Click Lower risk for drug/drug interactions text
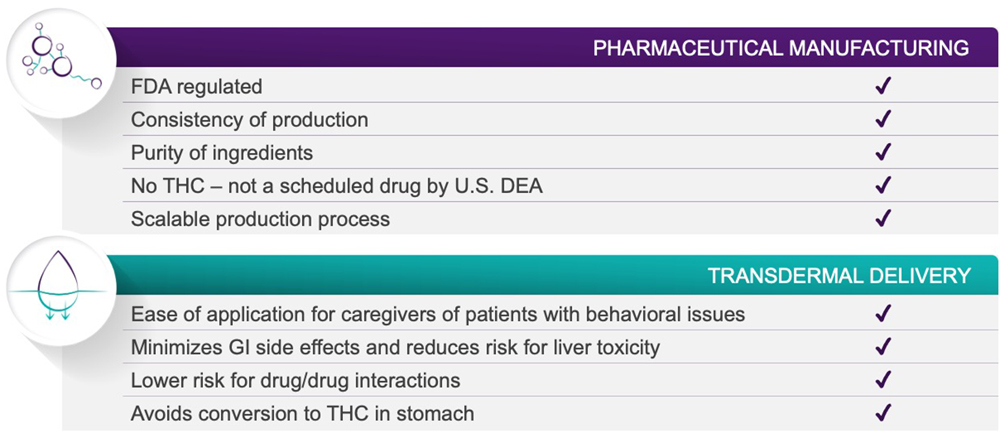Screen dimensions: 1000x433 295,381
